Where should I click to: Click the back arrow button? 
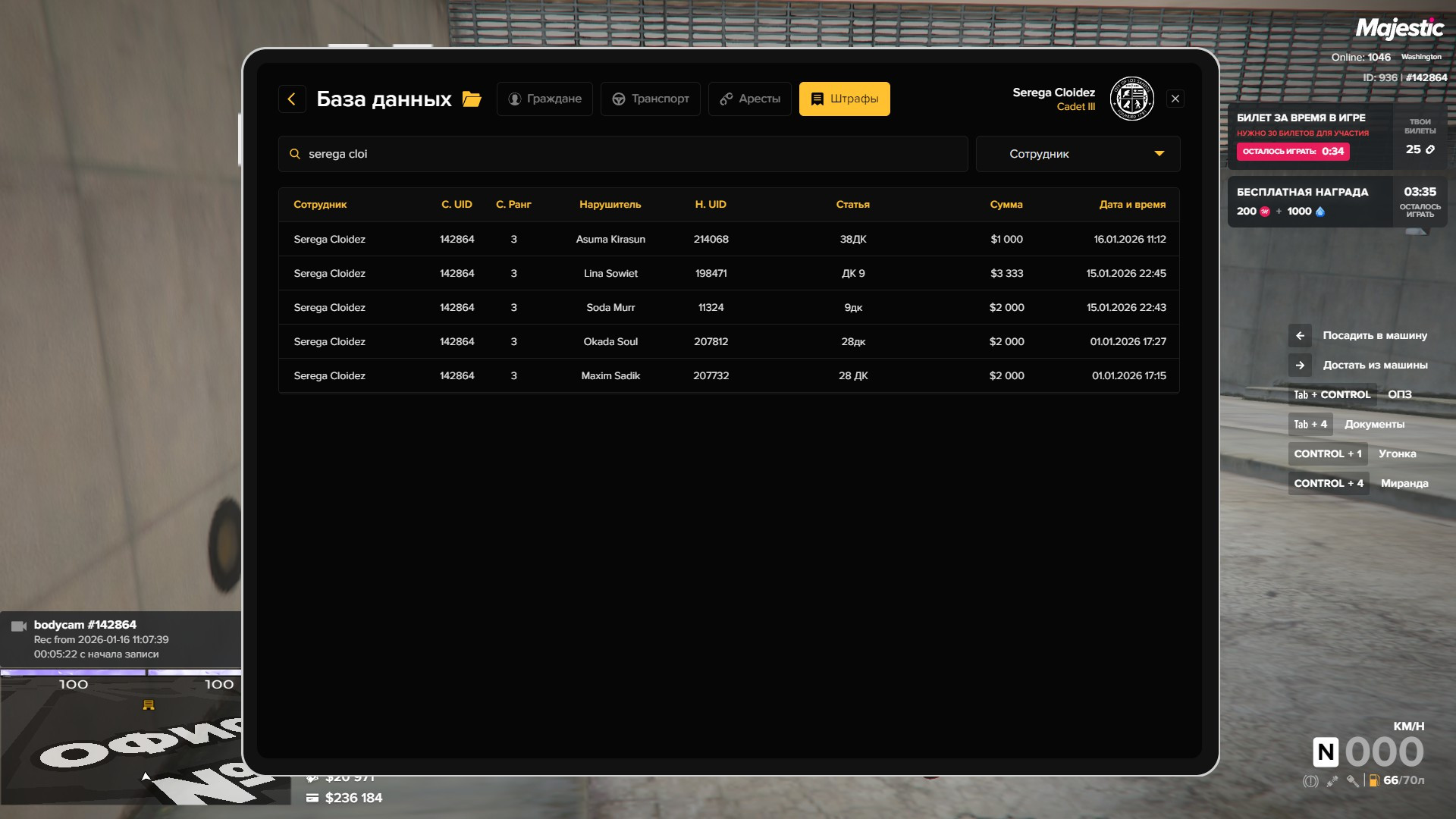[292, 99]
